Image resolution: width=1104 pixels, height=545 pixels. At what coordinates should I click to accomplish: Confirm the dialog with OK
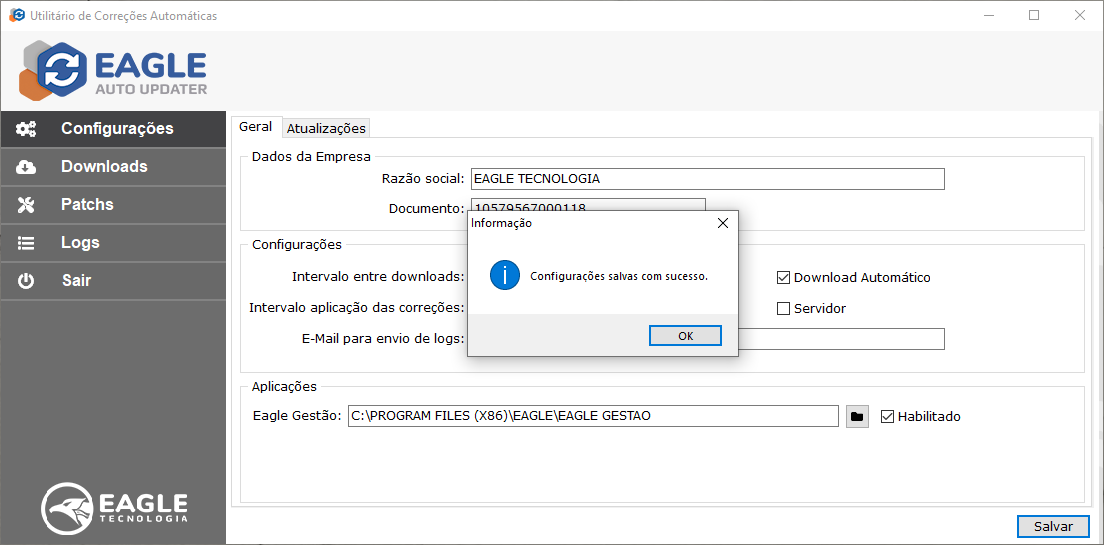685,336
